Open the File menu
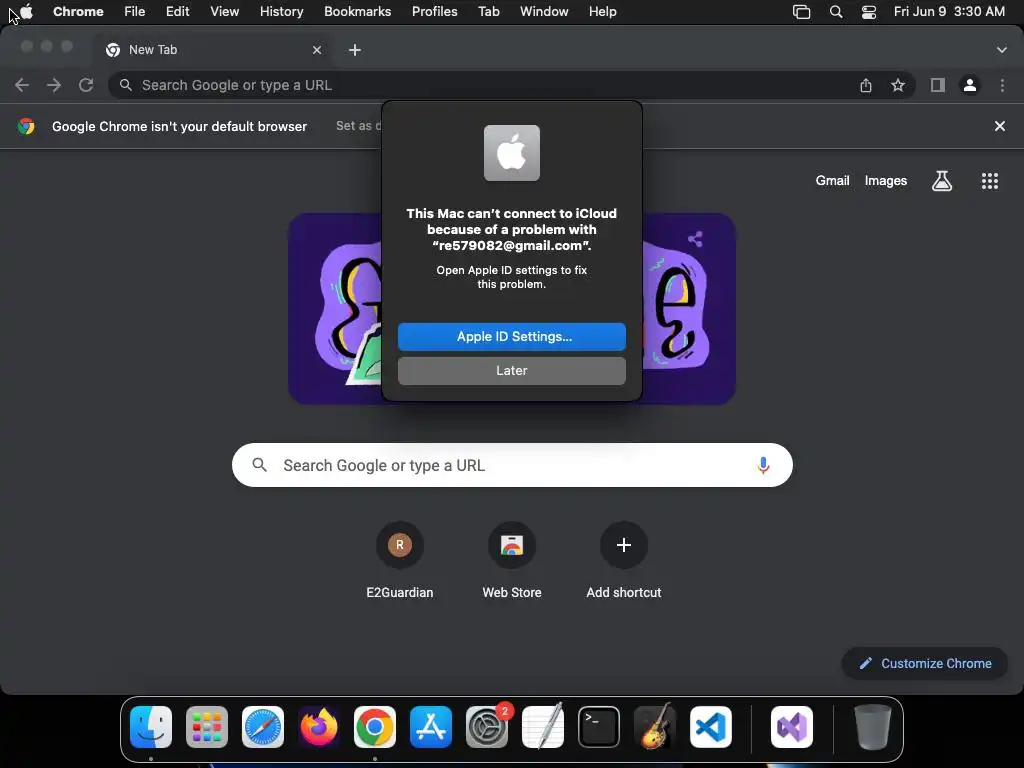Image resolution: width=1024 pixels, height=768 pixels. (135, 12)
